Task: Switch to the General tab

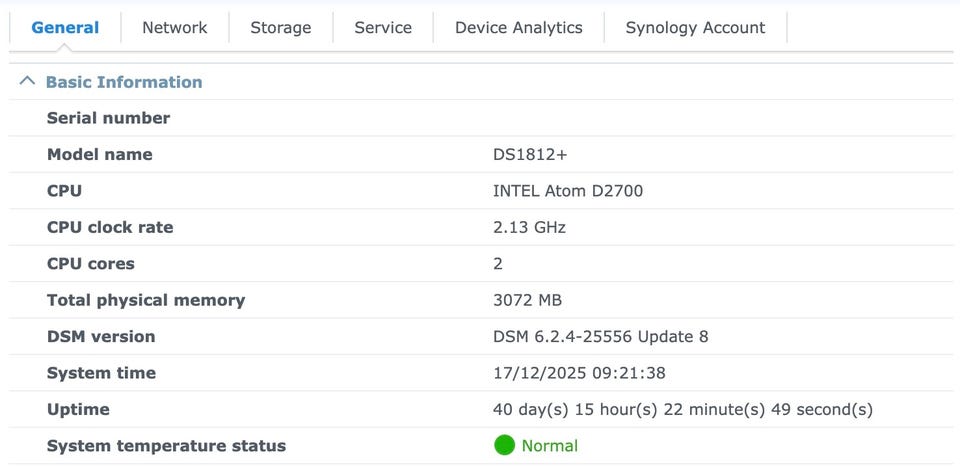Action: click(65, 28)
